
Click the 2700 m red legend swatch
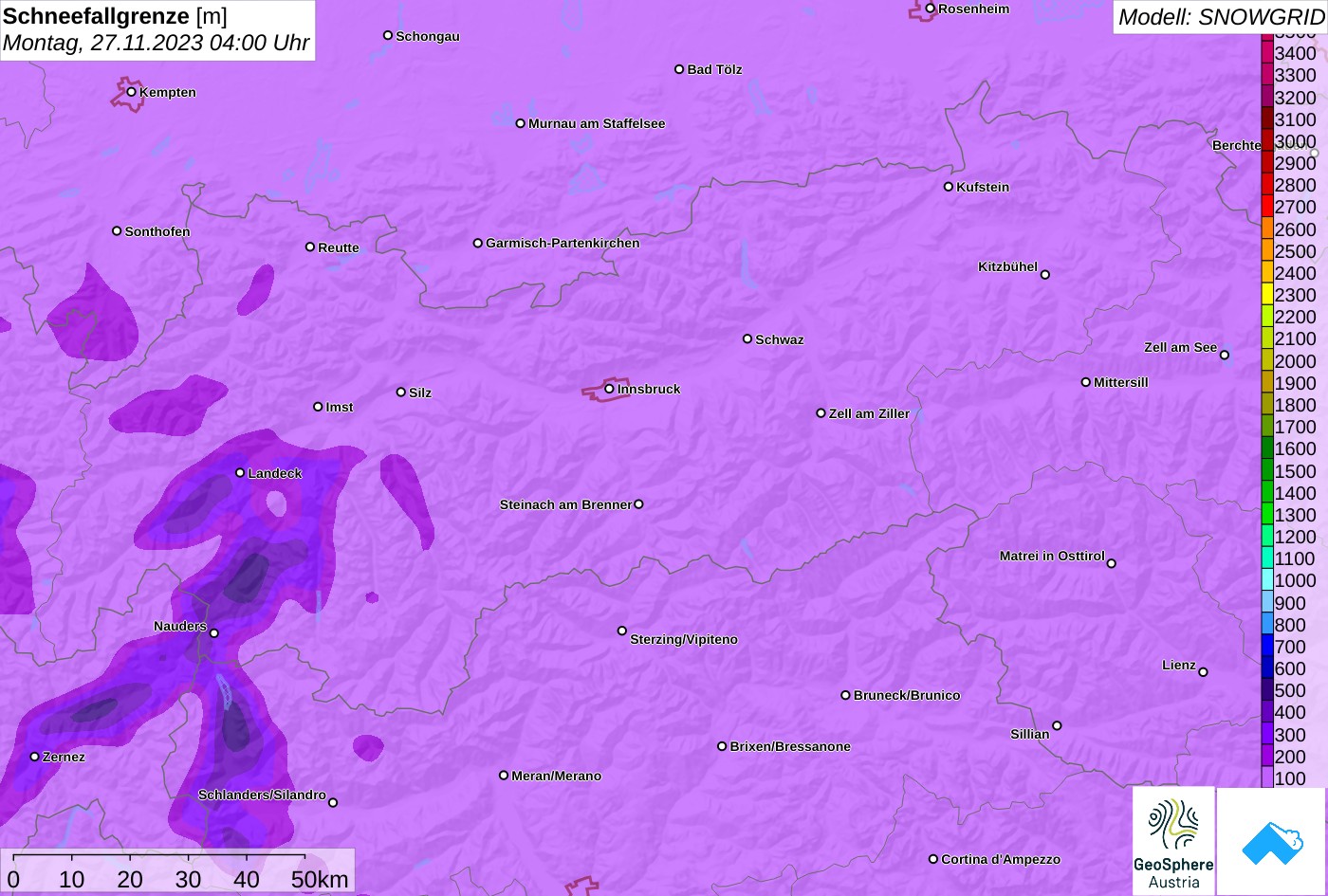pos(1267,207)
